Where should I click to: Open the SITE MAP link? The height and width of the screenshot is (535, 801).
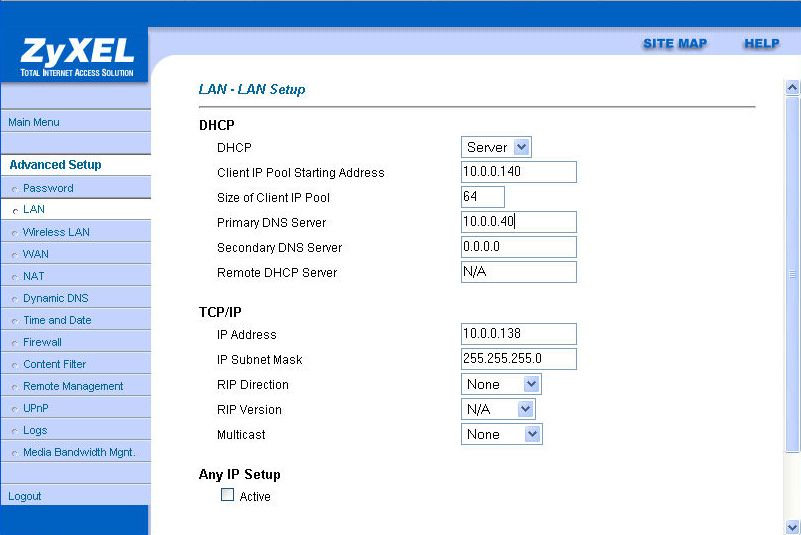(x=674, y=44)
